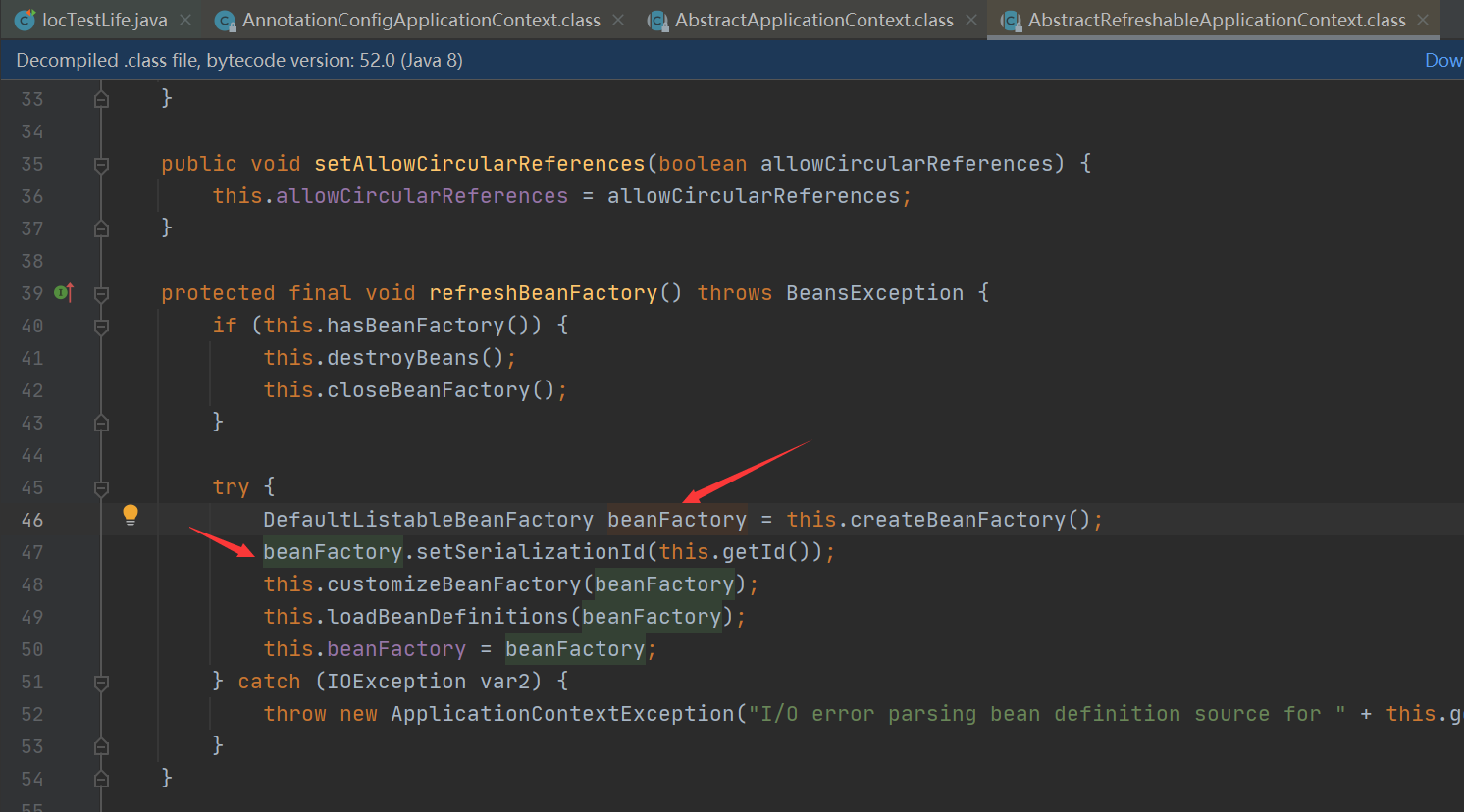1464x812 pixels.
Task: Click line number 52 in the gutter
Action: [32, 714]
